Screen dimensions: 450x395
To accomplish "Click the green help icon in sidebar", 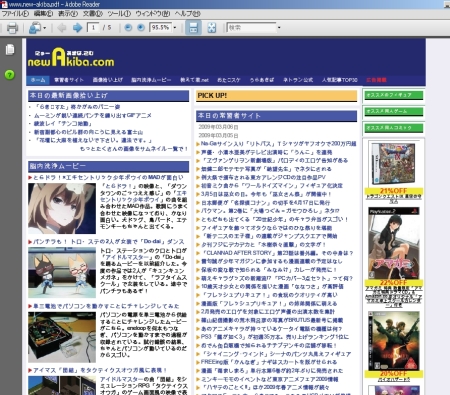I will pos(10,74).
